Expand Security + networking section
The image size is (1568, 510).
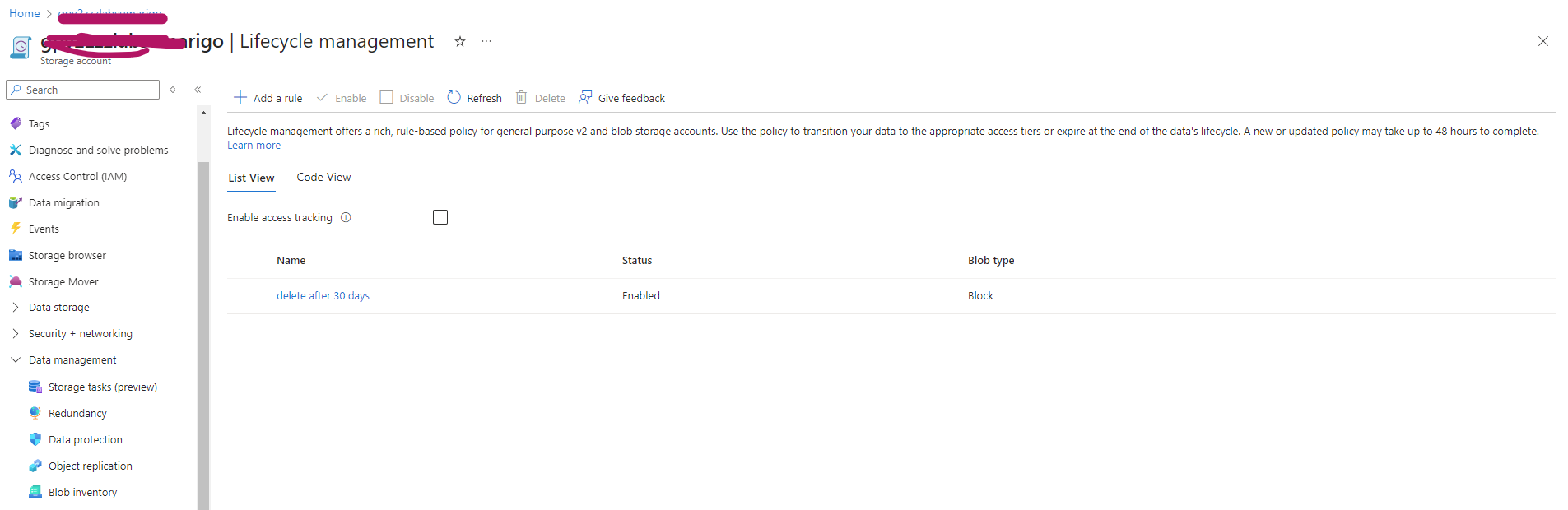tap(16, 333)
